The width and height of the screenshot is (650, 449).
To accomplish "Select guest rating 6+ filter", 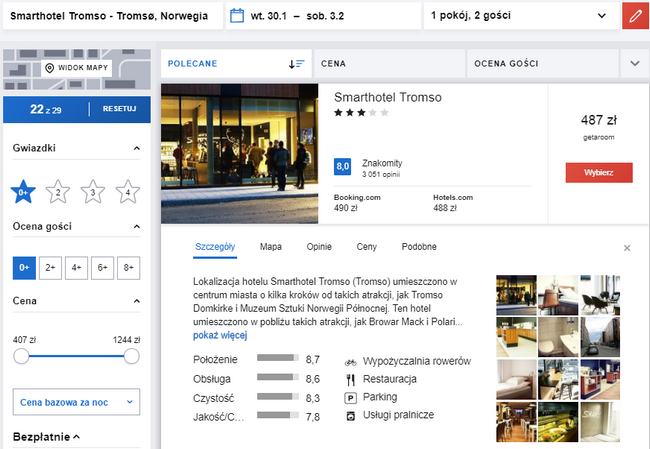I will (x=102, y=268).
